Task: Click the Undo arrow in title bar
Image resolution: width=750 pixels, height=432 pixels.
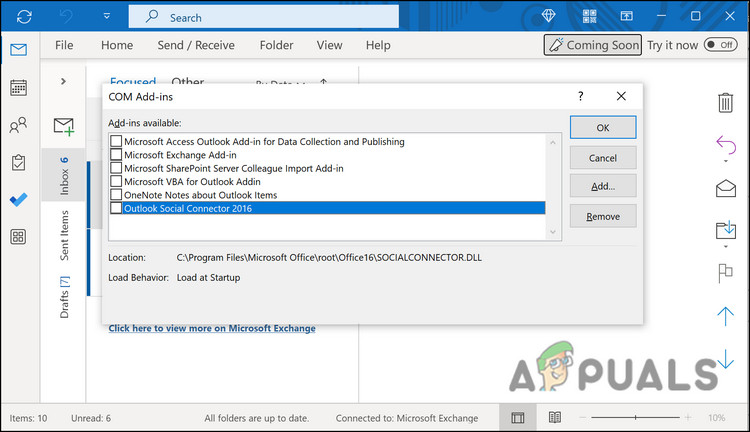Action: 66,16
